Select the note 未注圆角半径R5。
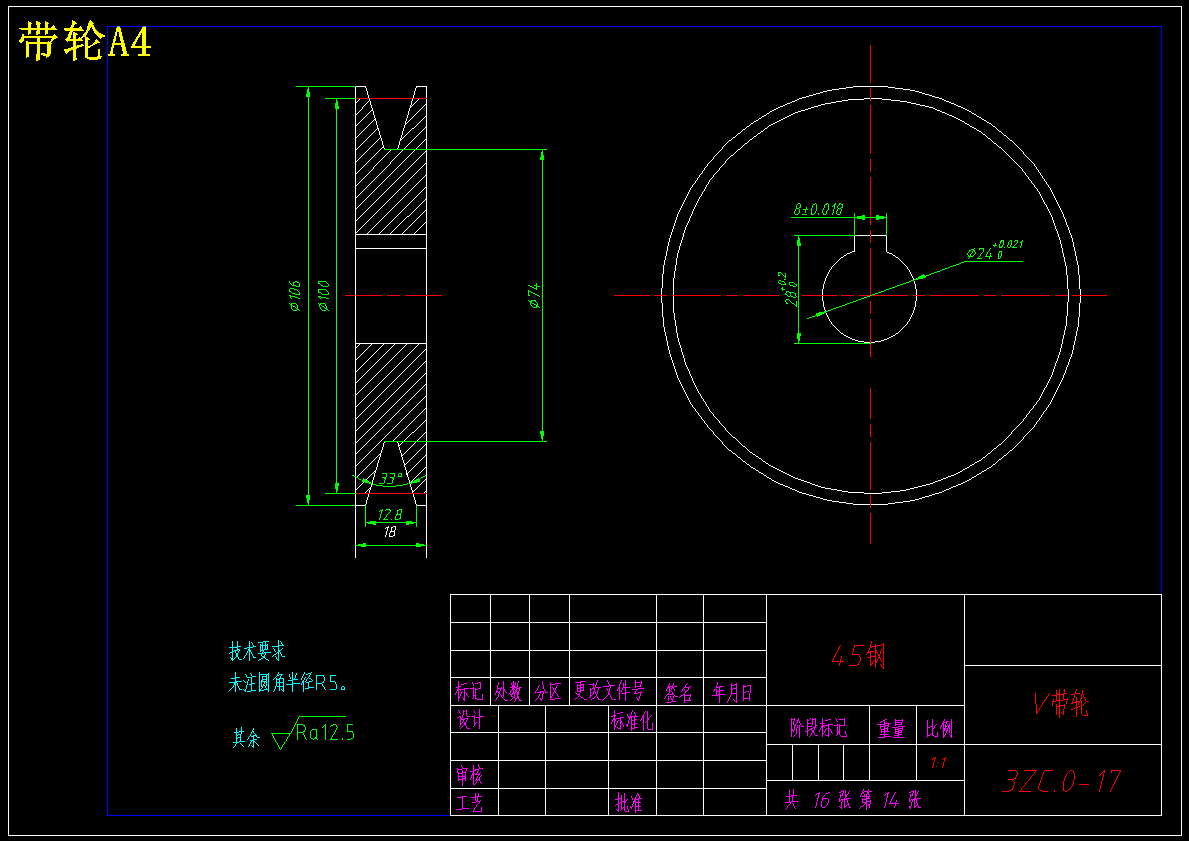This screenshot has width=1189, height=841. coord(289,683)
